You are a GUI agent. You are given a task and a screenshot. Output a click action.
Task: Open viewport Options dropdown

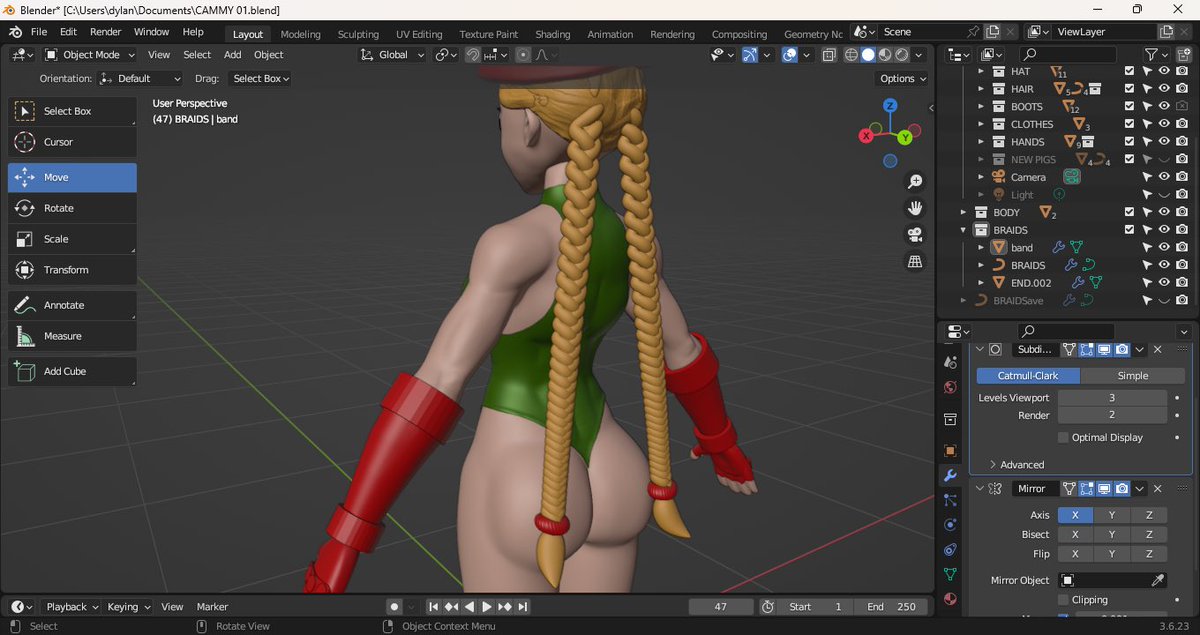[x=902, y=78]
